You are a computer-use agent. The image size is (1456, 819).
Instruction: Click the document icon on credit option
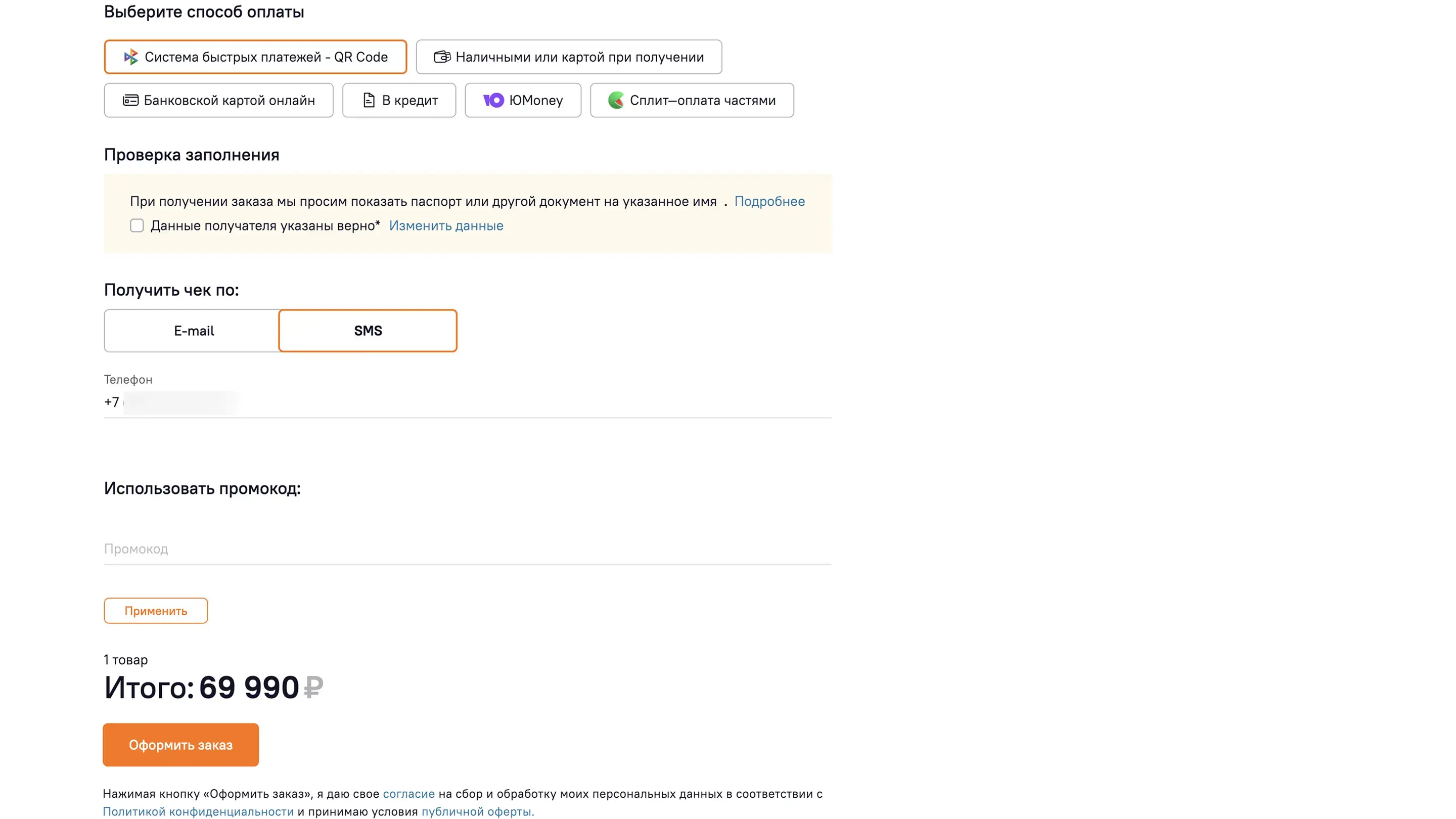tap(369, 101)
